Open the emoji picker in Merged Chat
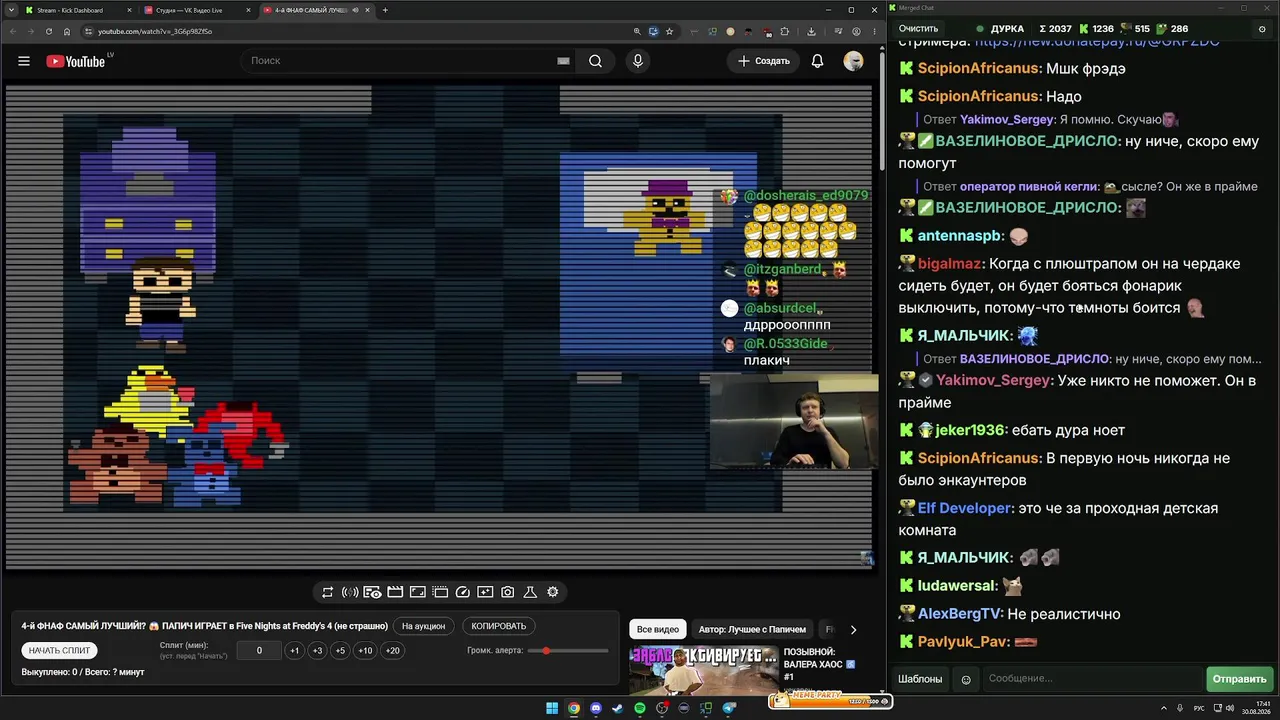The height and width of the screenshot is (720, 1280). coord(966,679)
